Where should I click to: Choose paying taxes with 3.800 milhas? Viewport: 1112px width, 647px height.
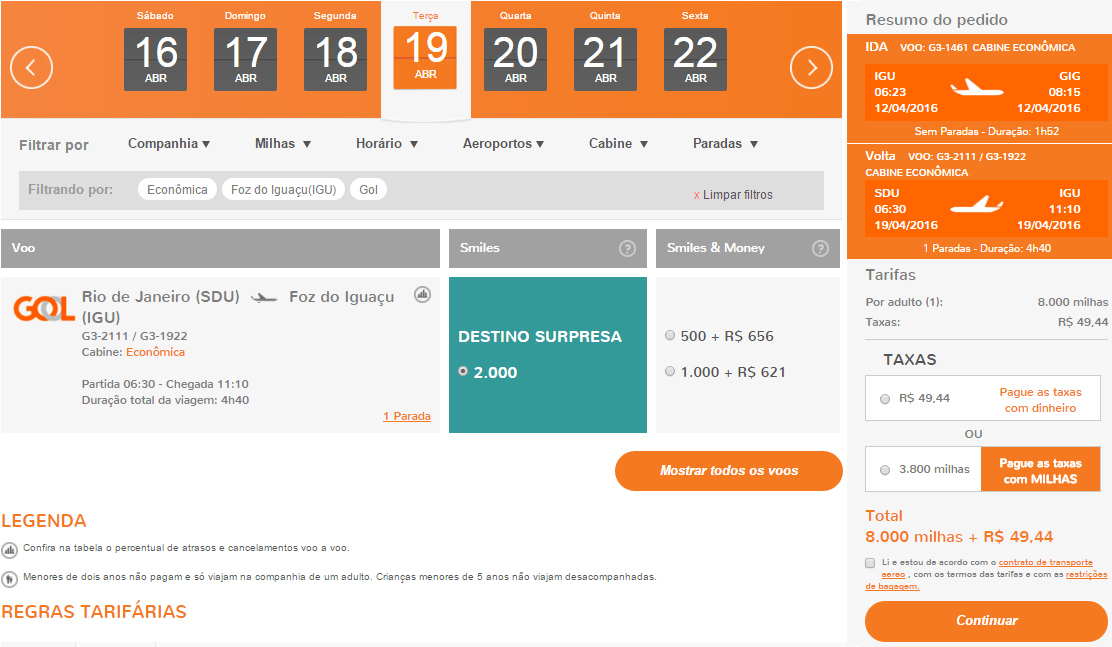pos(884,470)
